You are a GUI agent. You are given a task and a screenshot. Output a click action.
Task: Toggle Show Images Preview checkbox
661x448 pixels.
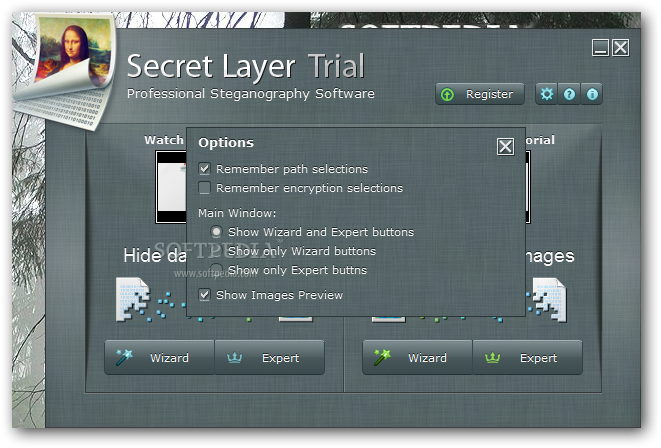click(204, 295)
